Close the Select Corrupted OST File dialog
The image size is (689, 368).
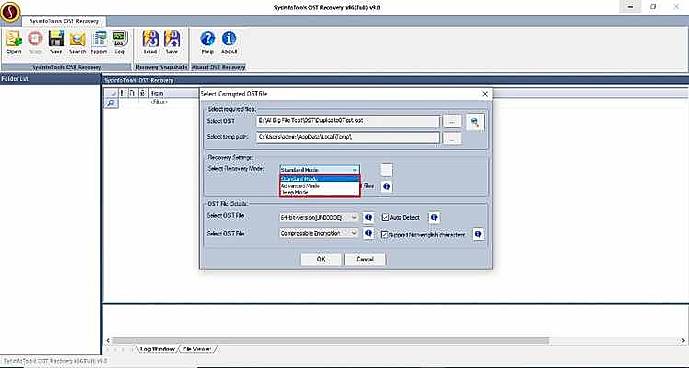point(485,94)
